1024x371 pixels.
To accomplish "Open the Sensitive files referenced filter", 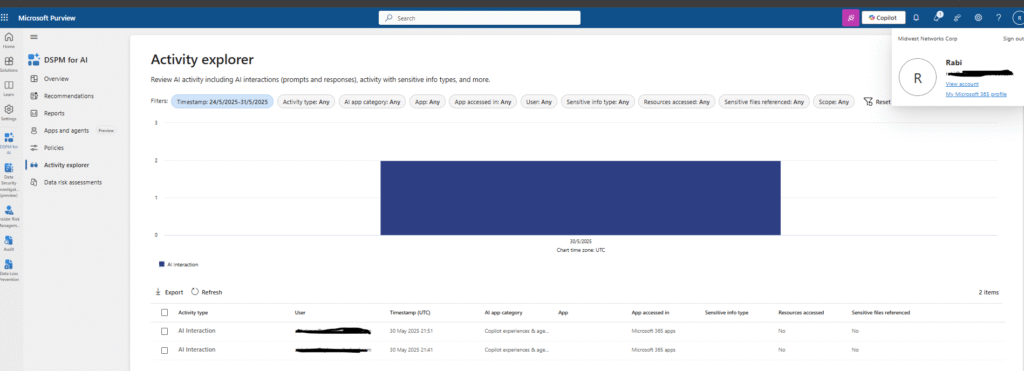I will click(764, 102).
